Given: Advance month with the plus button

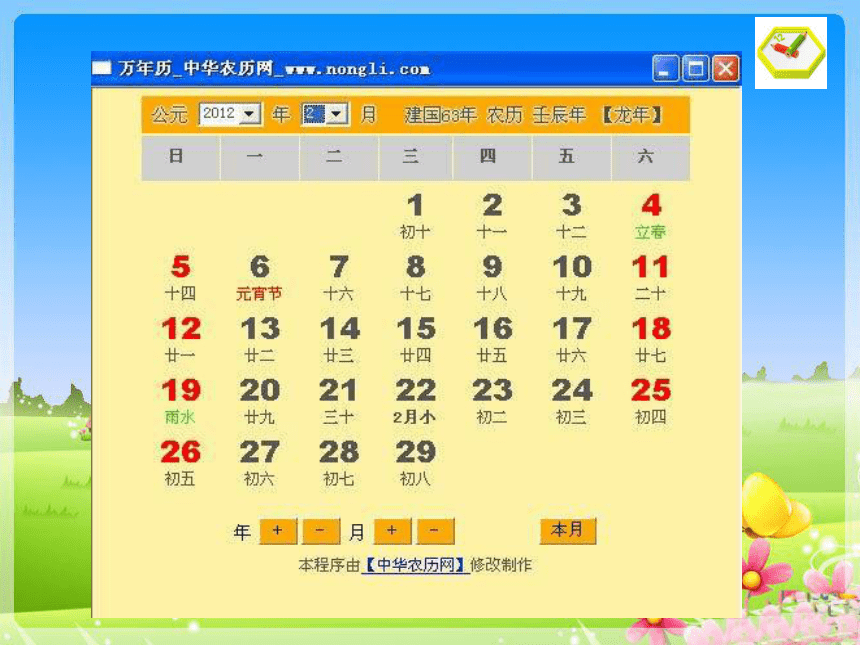Looking at the screenshot, I should click(392, 531).
